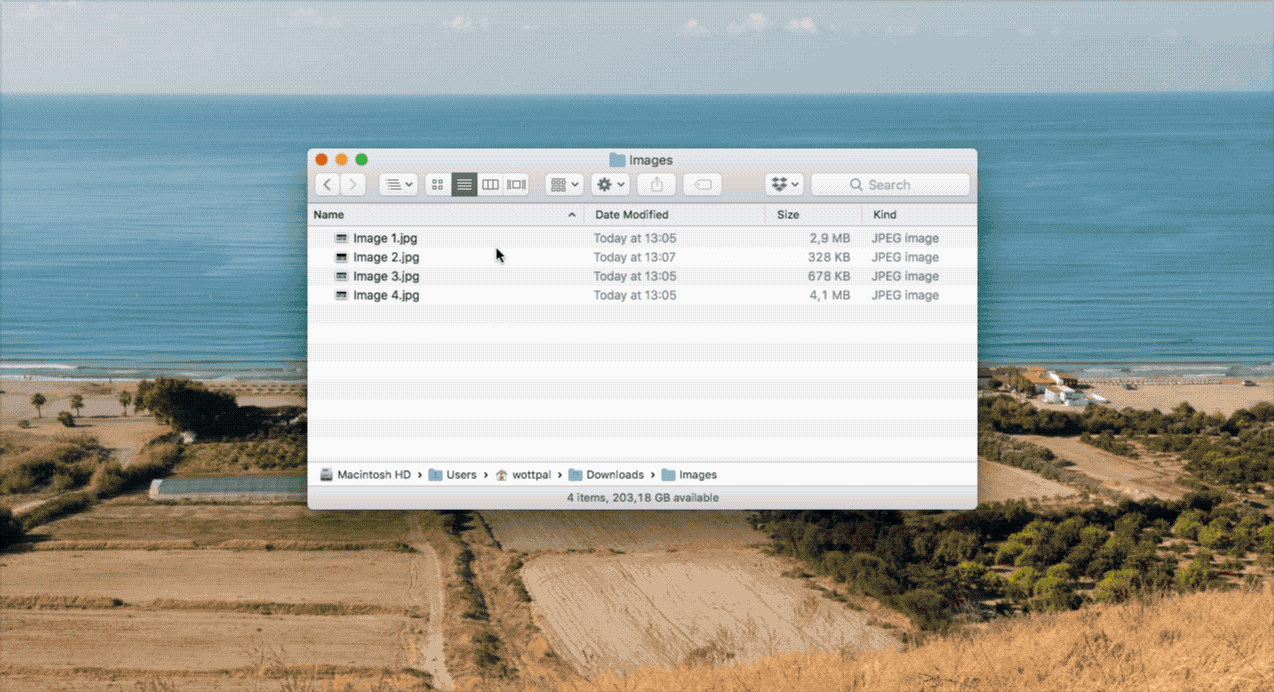The width and height of the screenshot is (1274, 692).
Task: Sort files by Date Modified column
Action: (631, 215)
